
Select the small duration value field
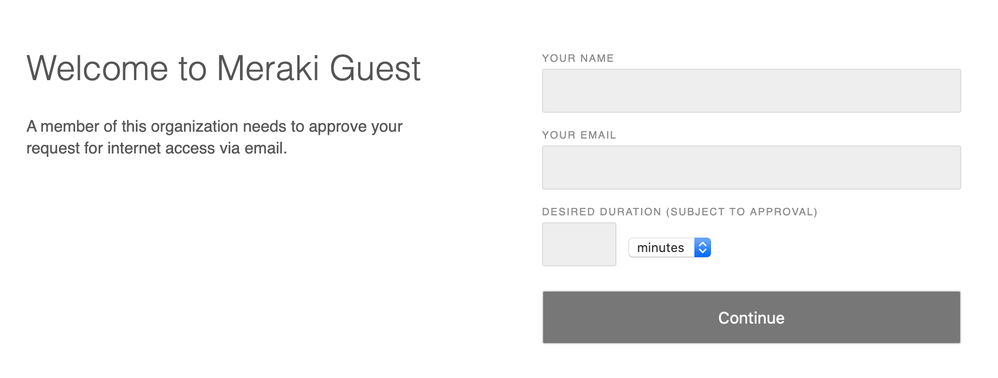click(x=579, y=244)
